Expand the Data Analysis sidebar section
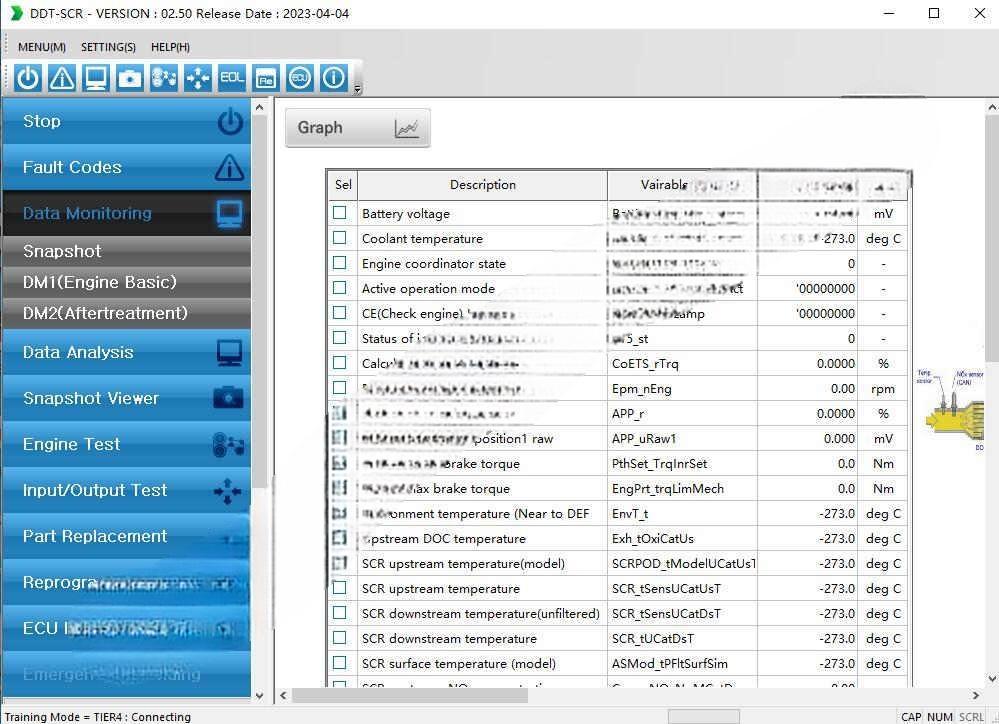This screenshot has width=999, height=724. [126, 352]
